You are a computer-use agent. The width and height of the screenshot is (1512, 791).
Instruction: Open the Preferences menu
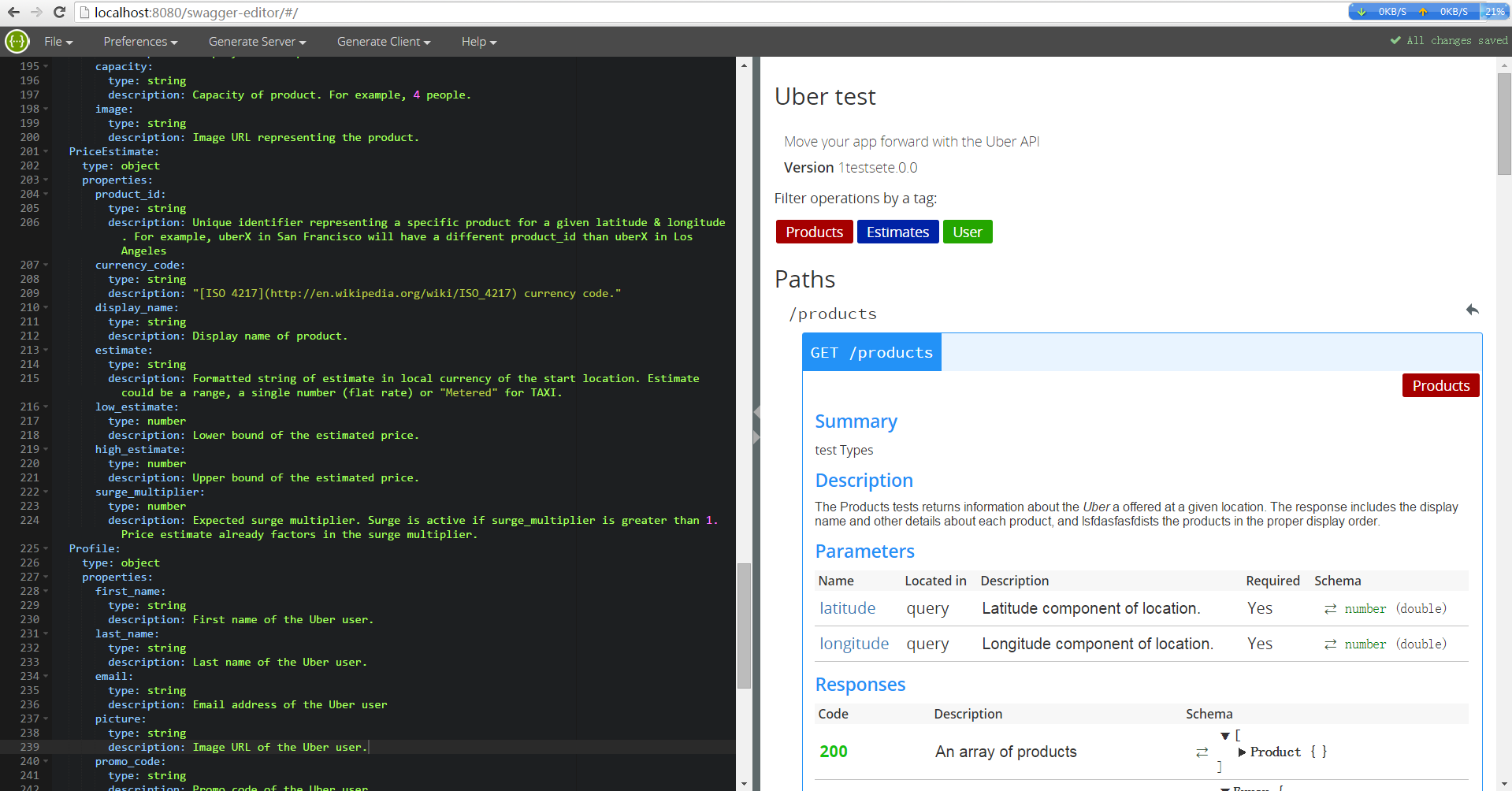(140, 42)
